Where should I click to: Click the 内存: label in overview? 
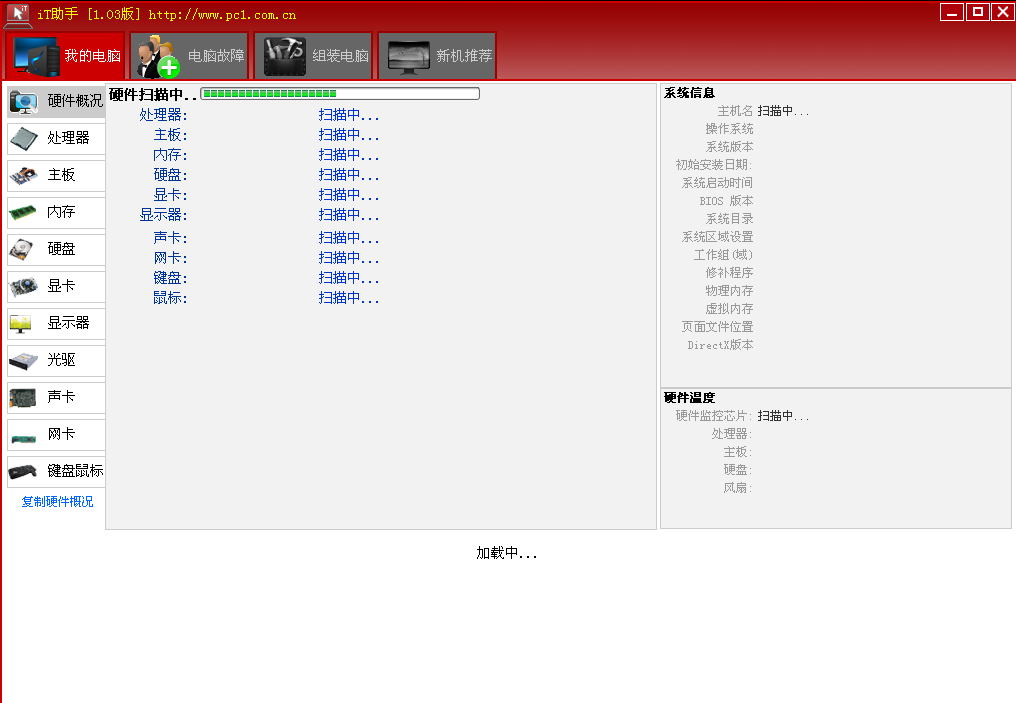click(x=170, y=156)
